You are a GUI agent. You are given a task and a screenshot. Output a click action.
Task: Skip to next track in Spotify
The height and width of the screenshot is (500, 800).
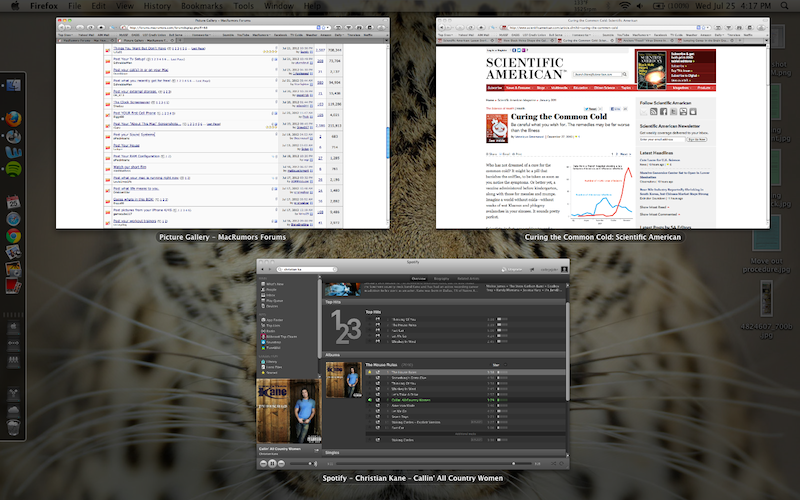[x=281, y=463]
